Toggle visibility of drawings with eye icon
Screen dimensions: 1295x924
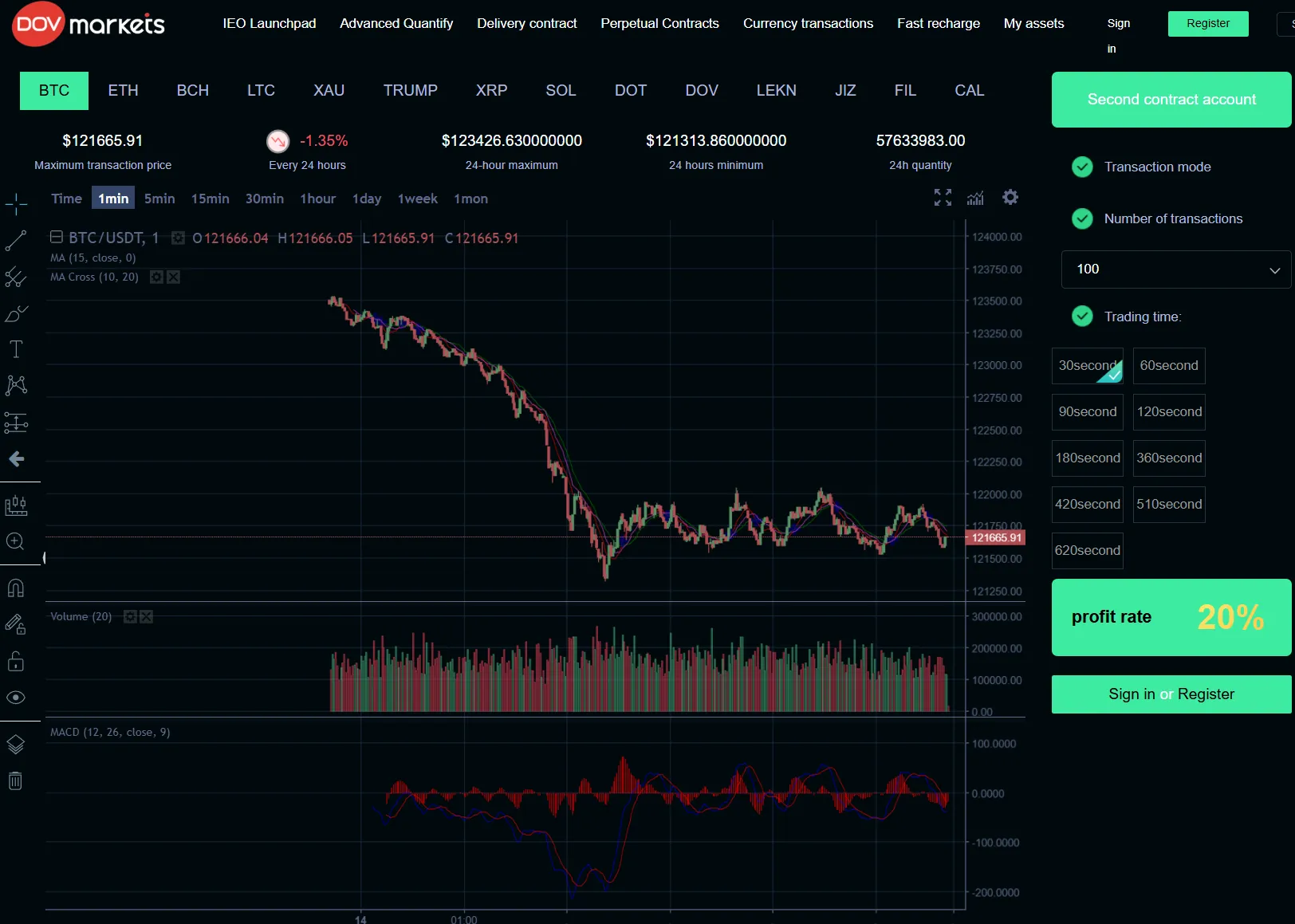(x=16, y=698)
